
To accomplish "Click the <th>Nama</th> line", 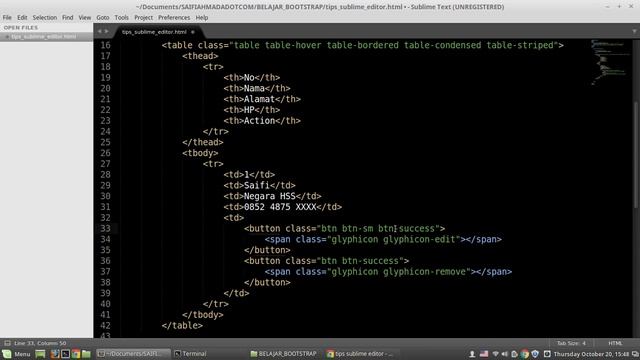I will click(x=257, y=88).
